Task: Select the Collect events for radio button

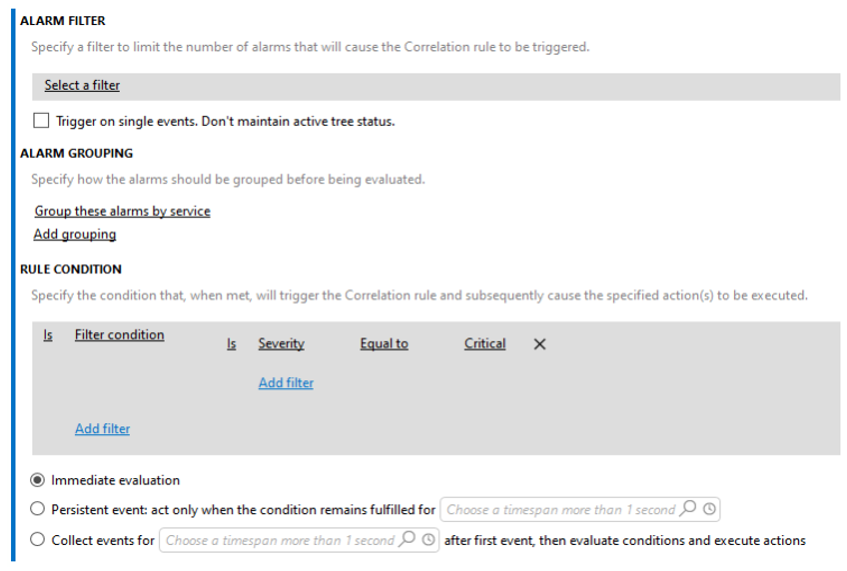Action: point(38,540)
